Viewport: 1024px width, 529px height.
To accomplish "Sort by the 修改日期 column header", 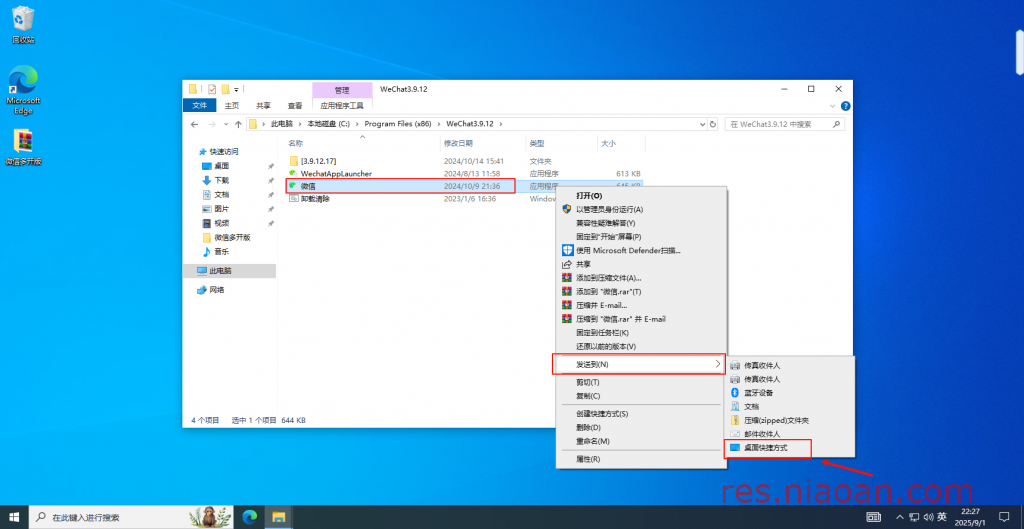I will tap(458, 143).
